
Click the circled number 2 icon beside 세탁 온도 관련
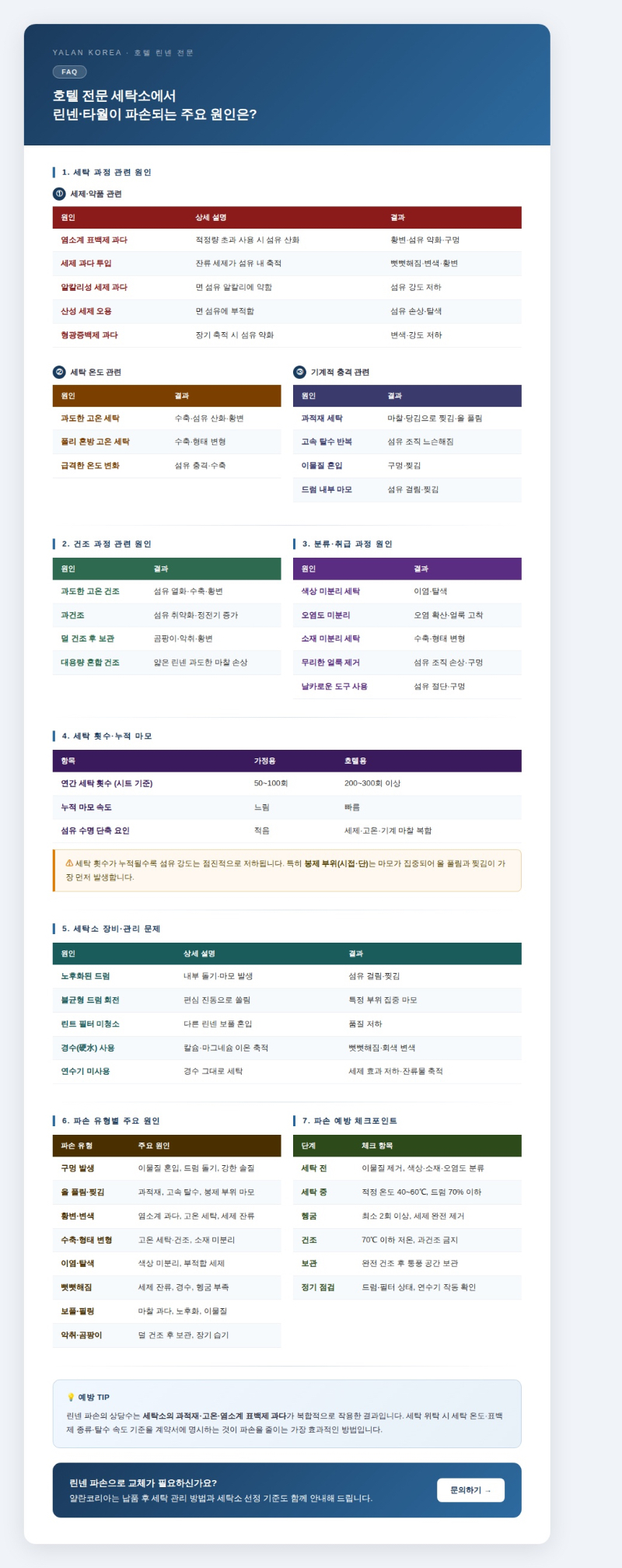tap(59, 372)
